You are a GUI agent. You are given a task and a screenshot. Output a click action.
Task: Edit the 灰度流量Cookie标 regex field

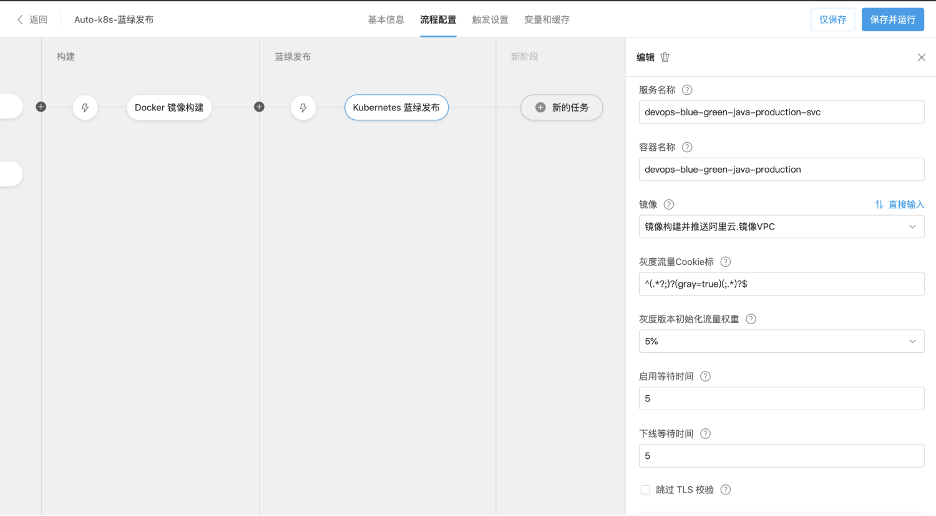781,284
